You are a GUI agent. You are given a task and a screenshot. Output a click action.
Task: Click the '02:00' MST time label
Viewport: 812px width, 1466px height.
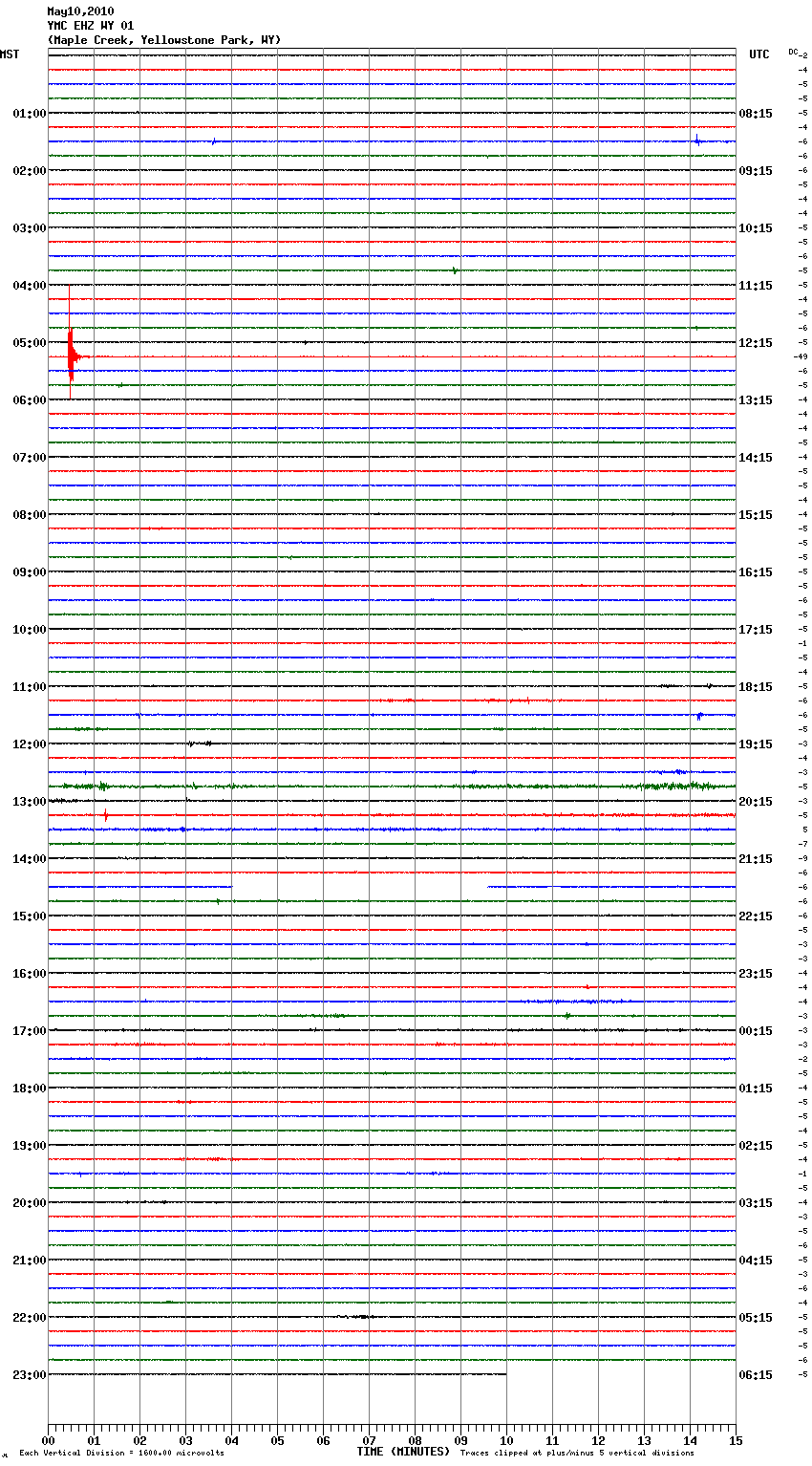(x=30, y=171)
